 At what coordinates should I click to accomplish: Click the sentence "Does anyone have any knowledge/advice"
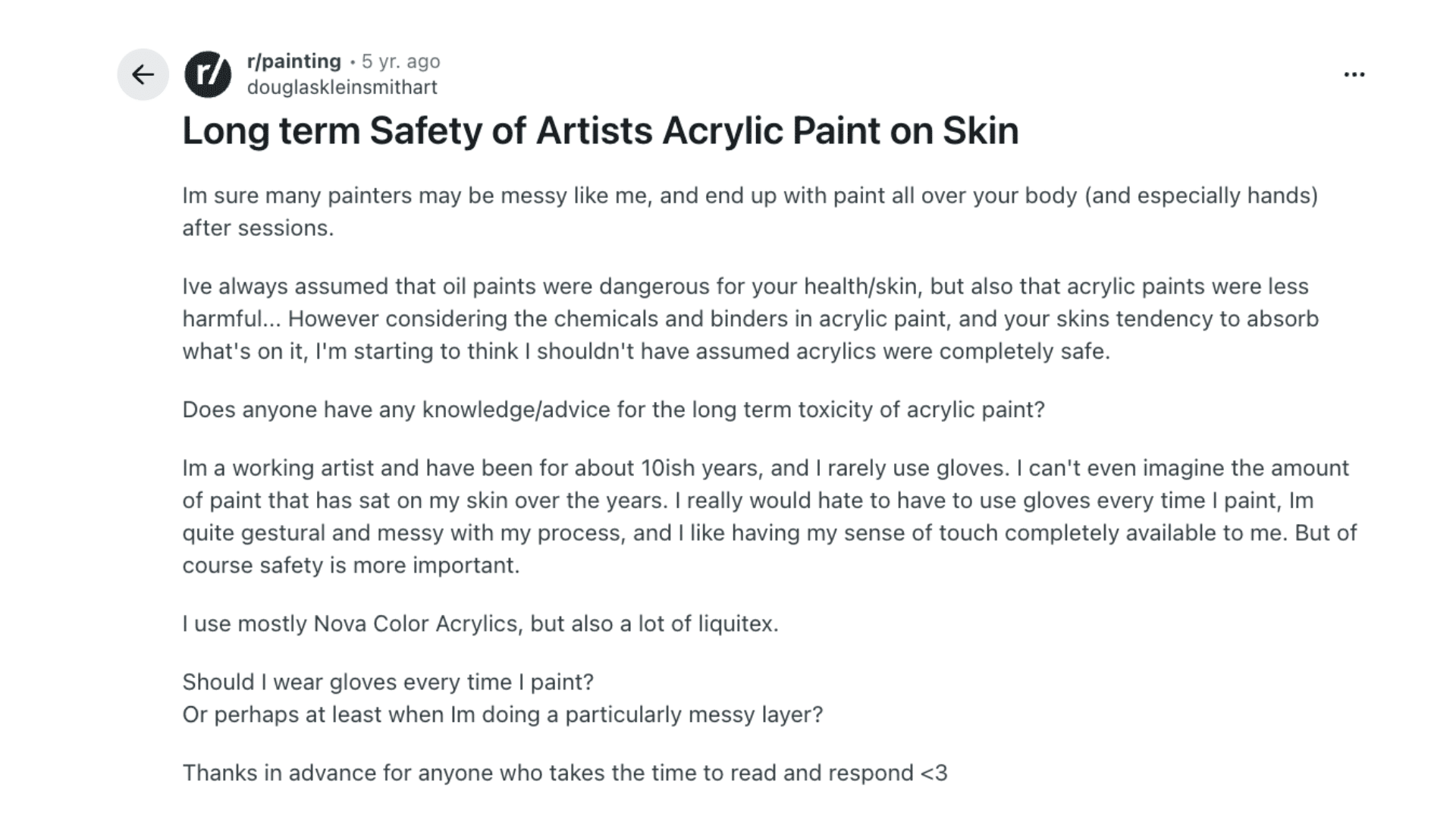(x=613, y=409)
